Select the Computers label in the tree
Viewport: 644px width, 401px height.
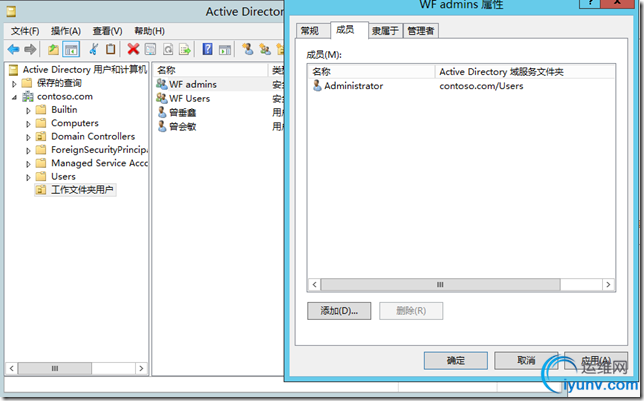[75, 123]
